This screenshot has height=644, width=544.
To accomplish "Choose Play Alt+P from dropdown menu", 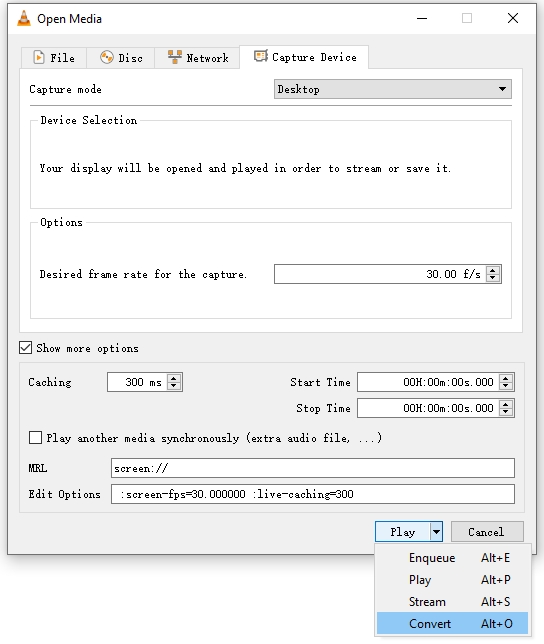I will pos(452,580).
